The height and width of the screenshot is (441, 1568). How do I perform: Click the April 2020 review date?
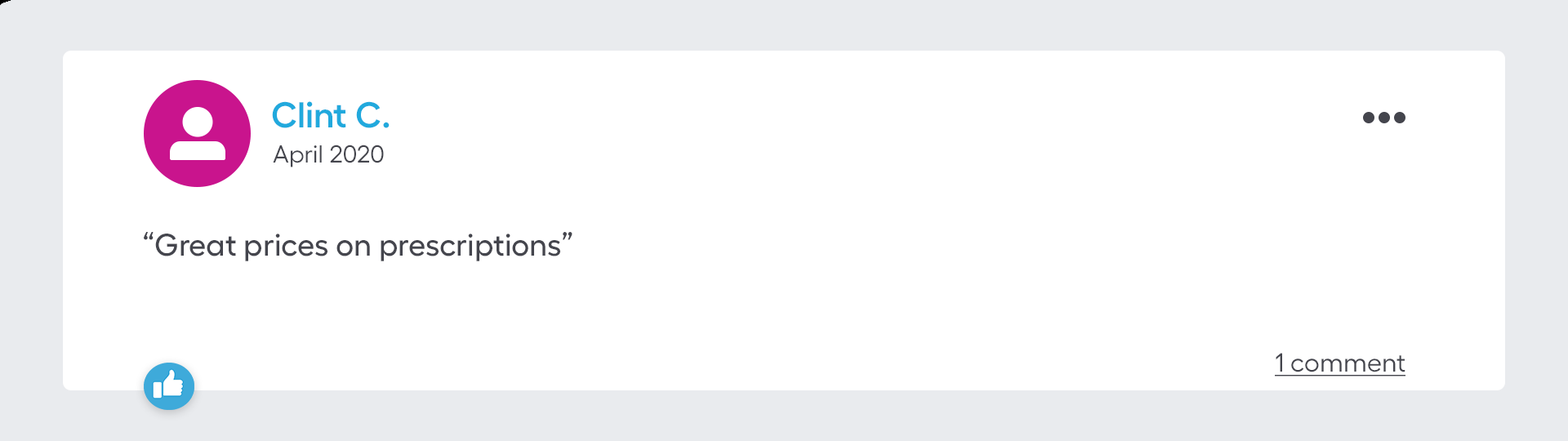point(328,154)
